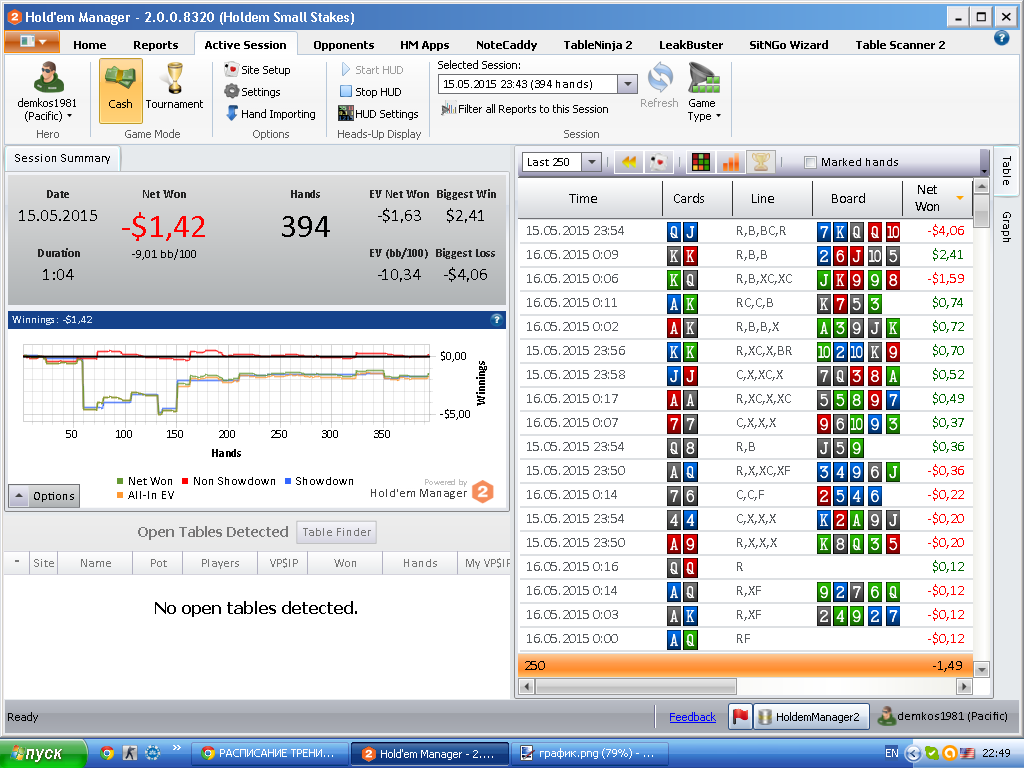Click the Time column header
The width and height of the screenshot is (1024, 768).
click(590, 199)
